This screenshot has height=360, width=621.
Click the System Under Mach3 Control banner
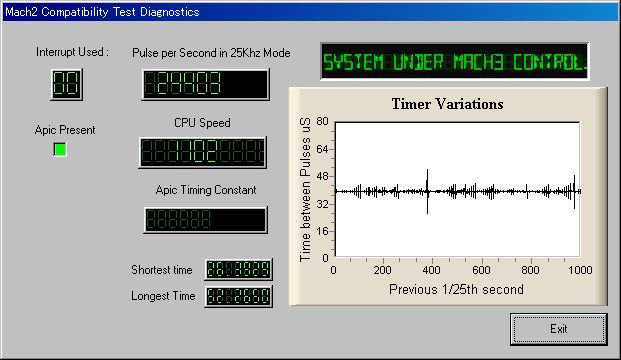(x=454, y=61)
